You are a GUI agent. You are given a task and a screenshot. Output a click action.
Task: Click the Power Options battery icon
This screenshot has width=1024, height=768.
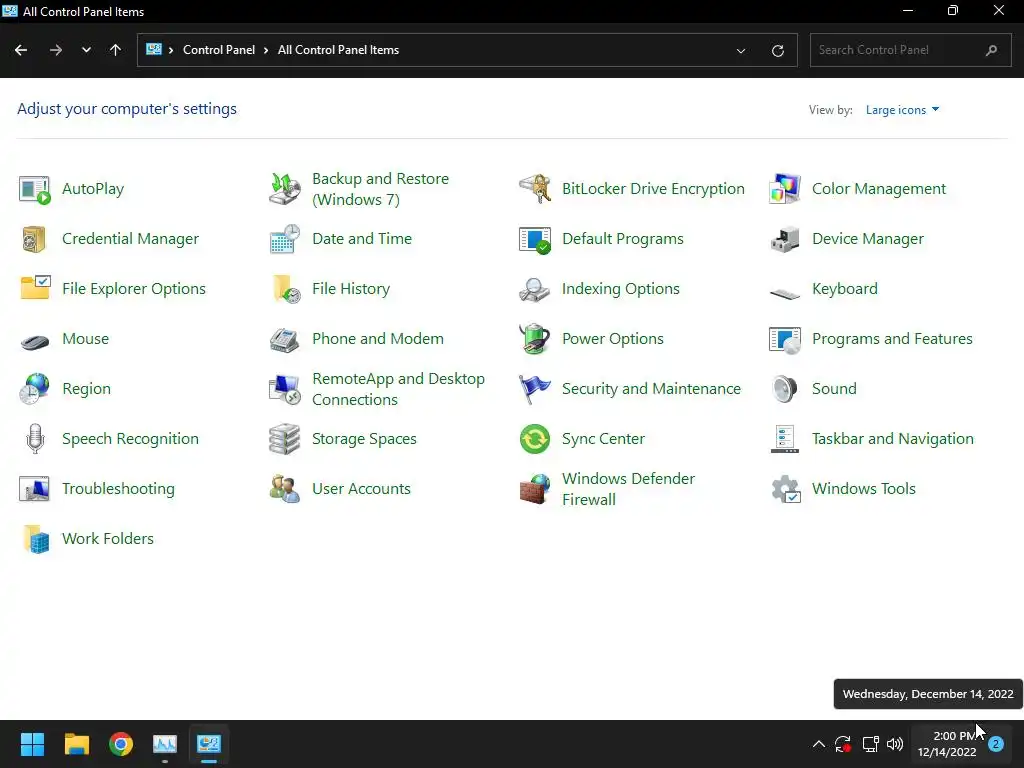535,339
